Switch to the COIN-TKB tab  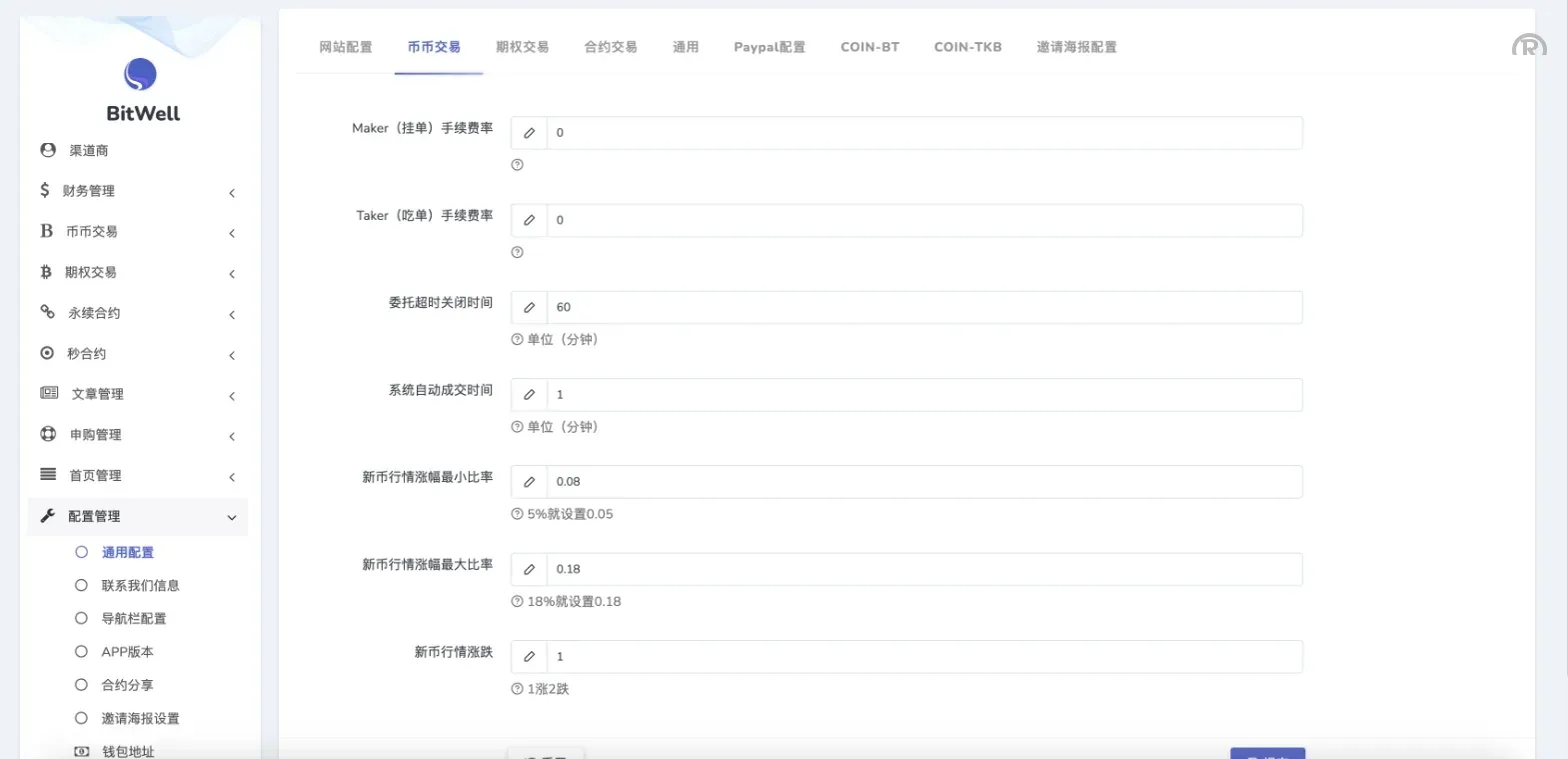(967, 47)
